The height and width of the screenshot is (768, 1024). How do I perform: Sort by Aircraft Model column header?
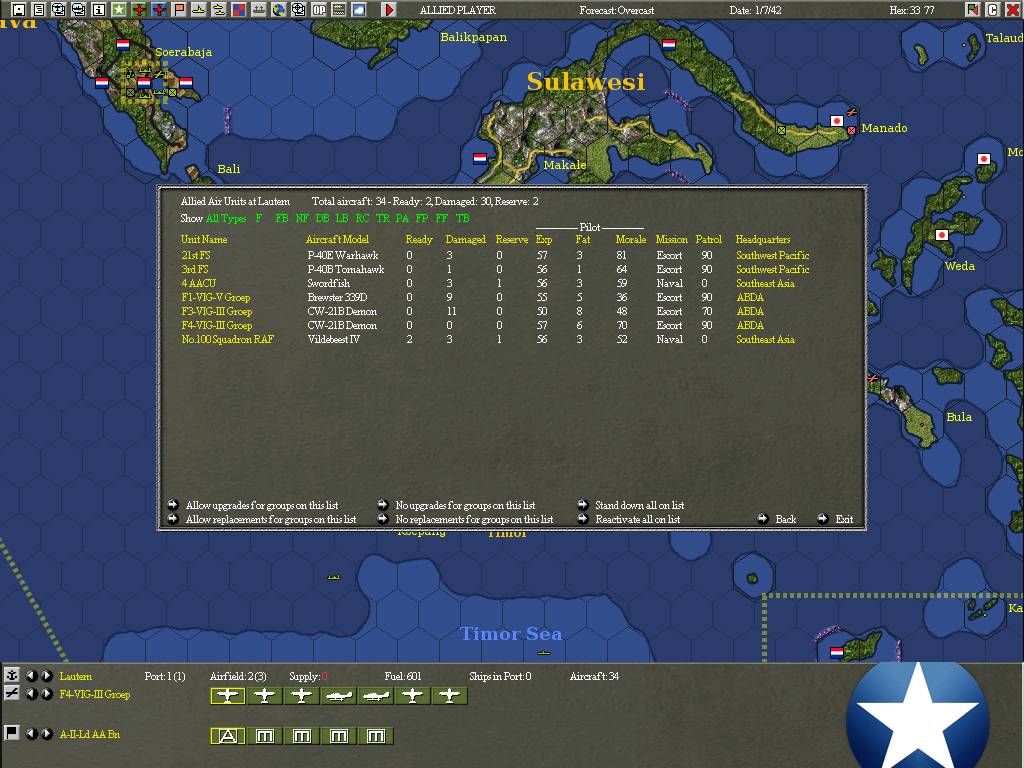point(338,240)
